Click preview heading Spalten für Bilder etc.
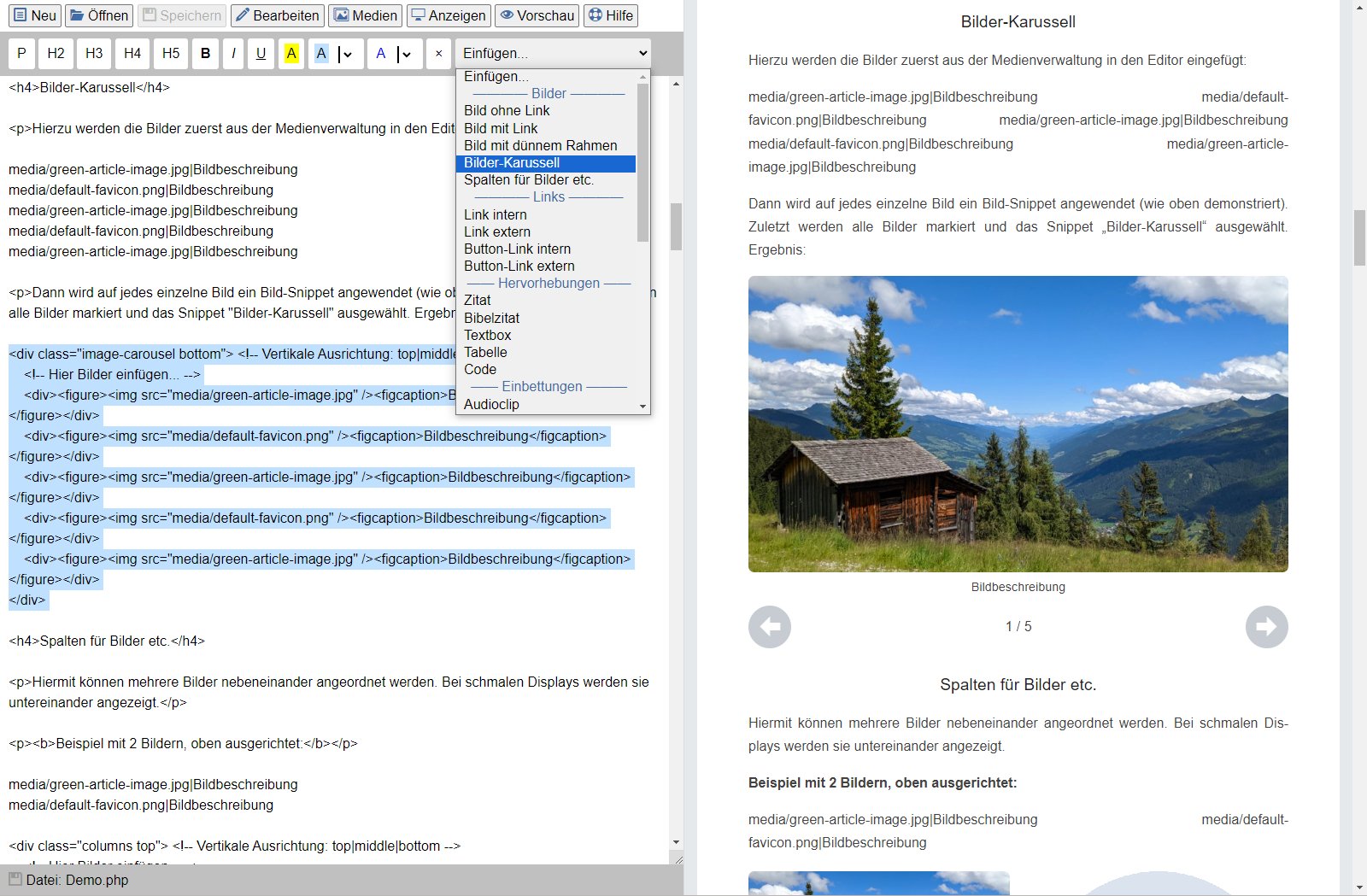The width and height of the screenshot is (1367, 896). (x=1018, y=684)
